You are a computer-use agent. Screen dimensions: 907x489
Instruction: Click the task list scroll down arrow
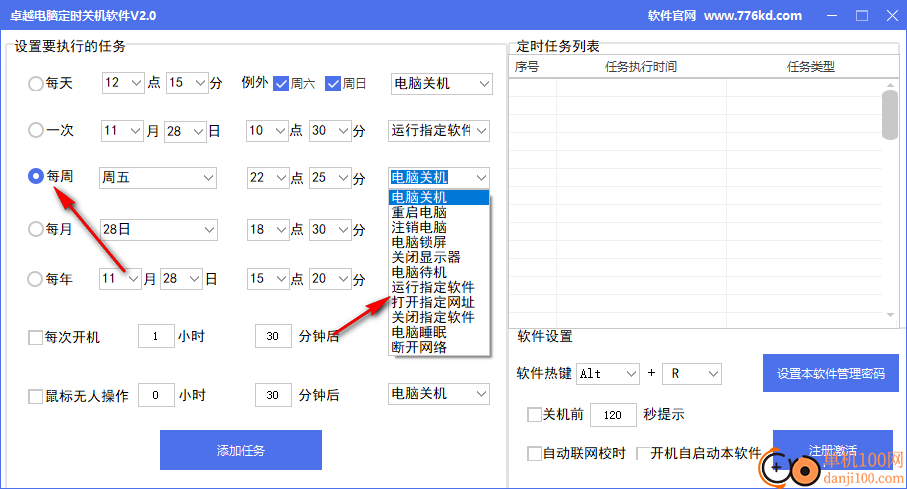click(890, 315)
